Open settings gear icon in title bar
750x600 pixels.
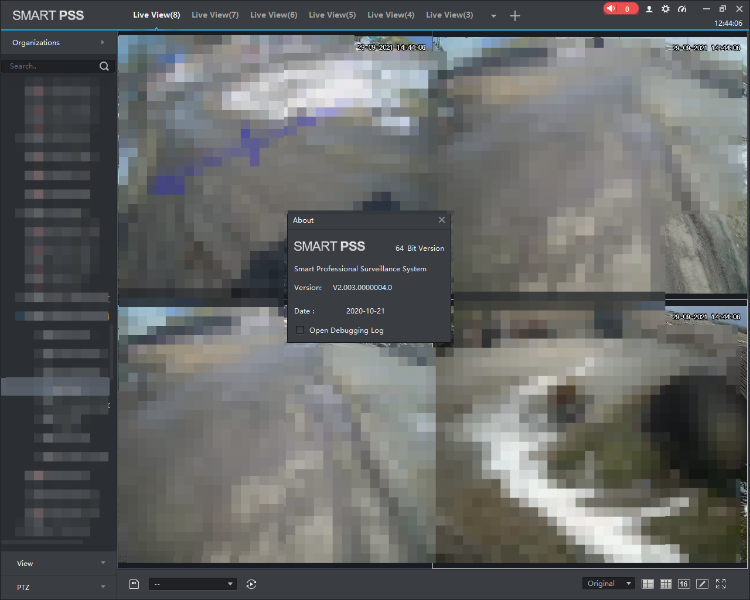tap(665, 9)
